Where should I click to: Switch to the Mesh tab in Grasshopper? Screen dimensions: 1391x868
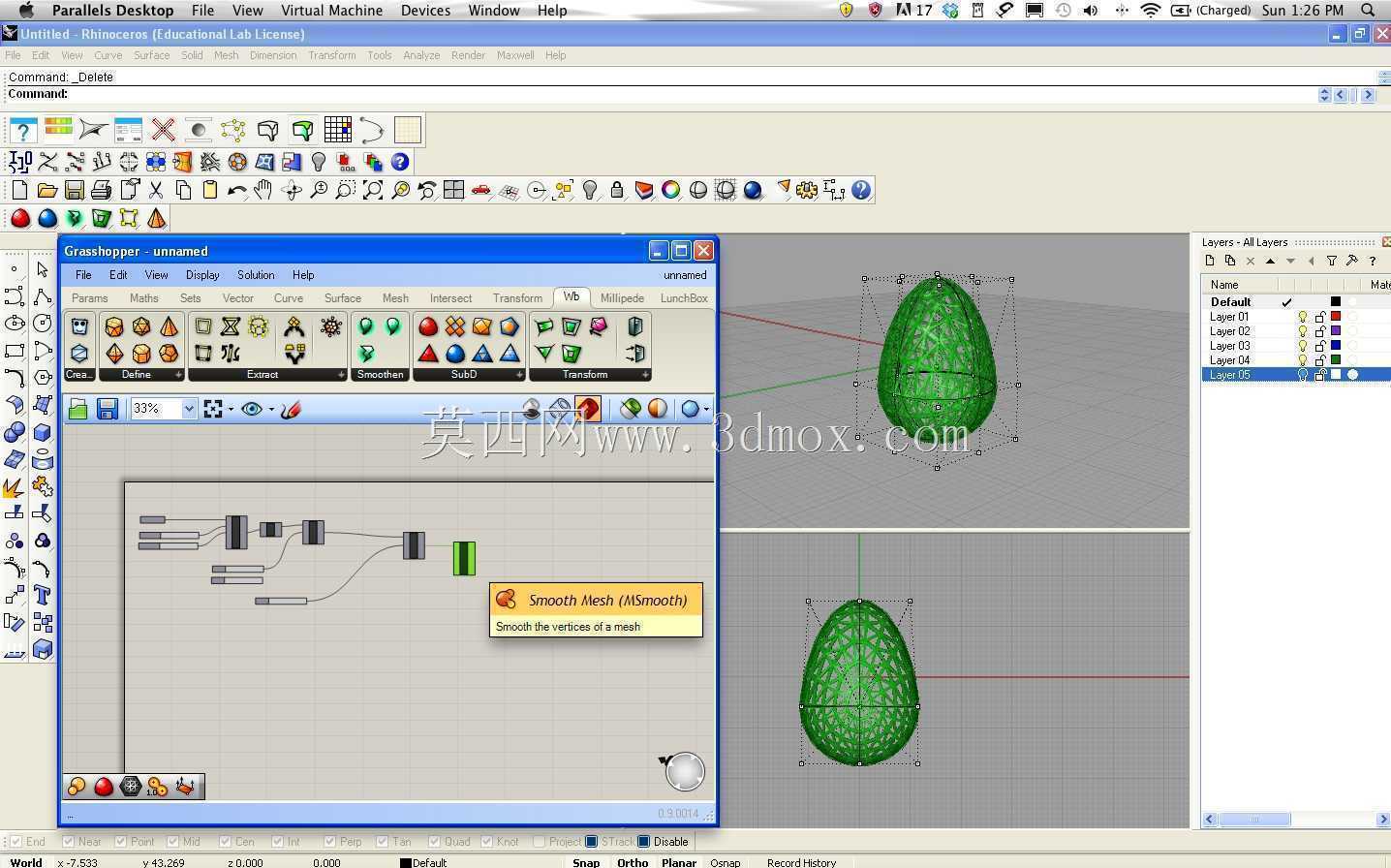(x=395, y=298)
